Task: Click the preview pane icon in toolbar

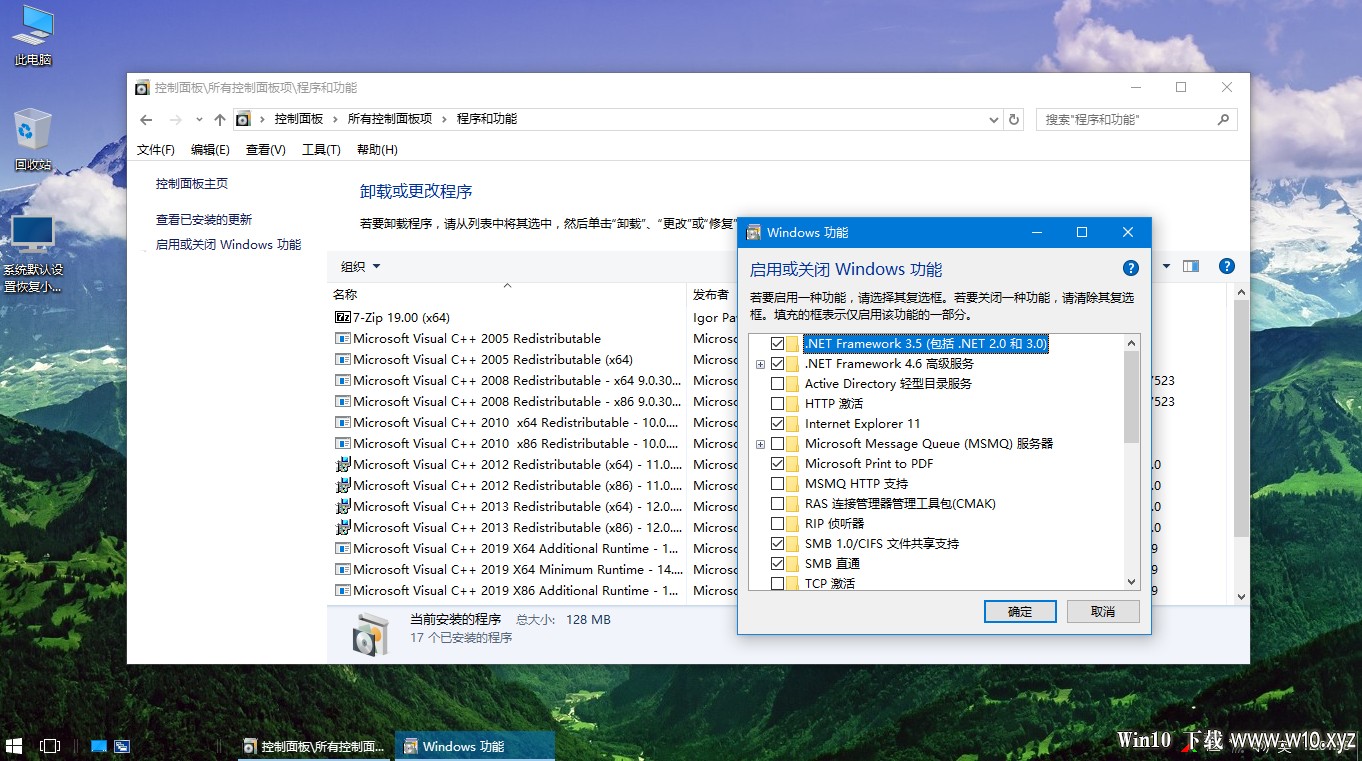Action: (x=1190, y=266)
